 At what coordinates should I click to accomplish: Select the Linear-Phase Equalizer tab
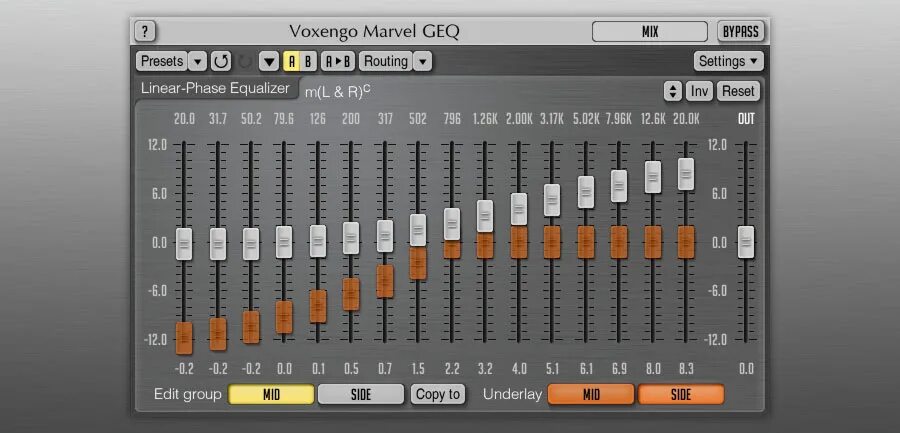tap(215, 88)
